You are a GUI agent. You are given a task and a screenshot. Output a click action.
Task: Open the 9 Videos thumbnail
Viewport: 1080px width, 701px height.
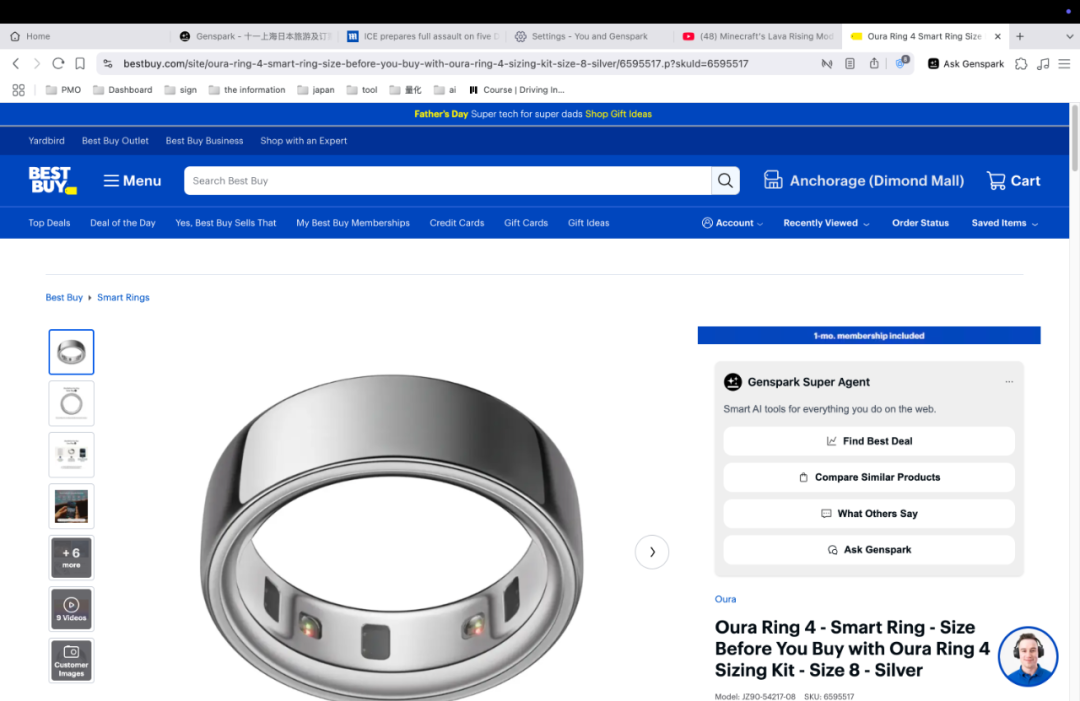tap(71, 609)
